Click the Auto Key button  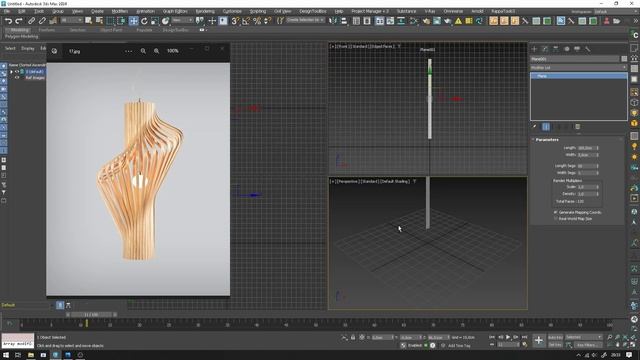tap(555, 337)
